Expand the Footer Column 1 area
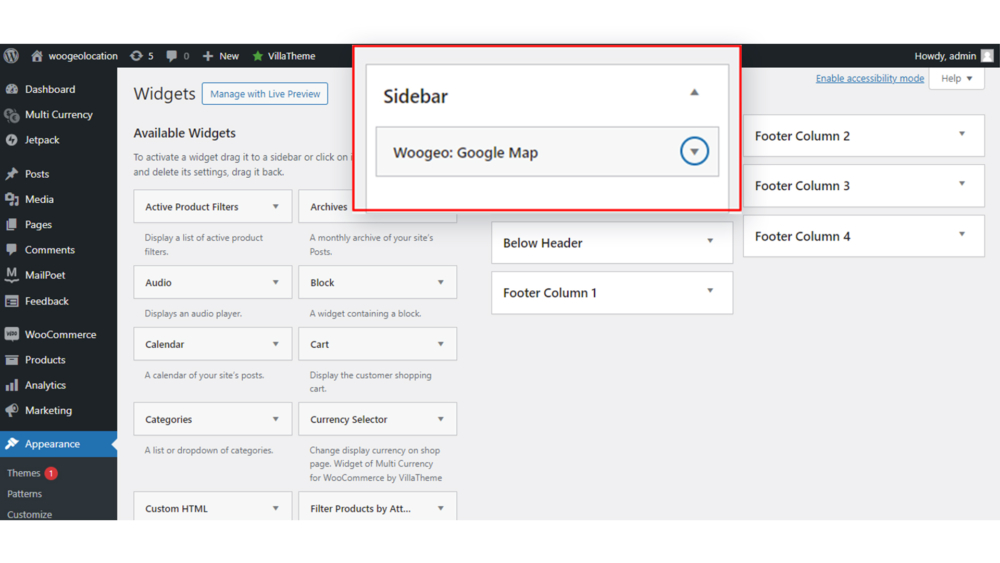Image resolution: width=1000 pixels, height=563 pixels. 710,291
